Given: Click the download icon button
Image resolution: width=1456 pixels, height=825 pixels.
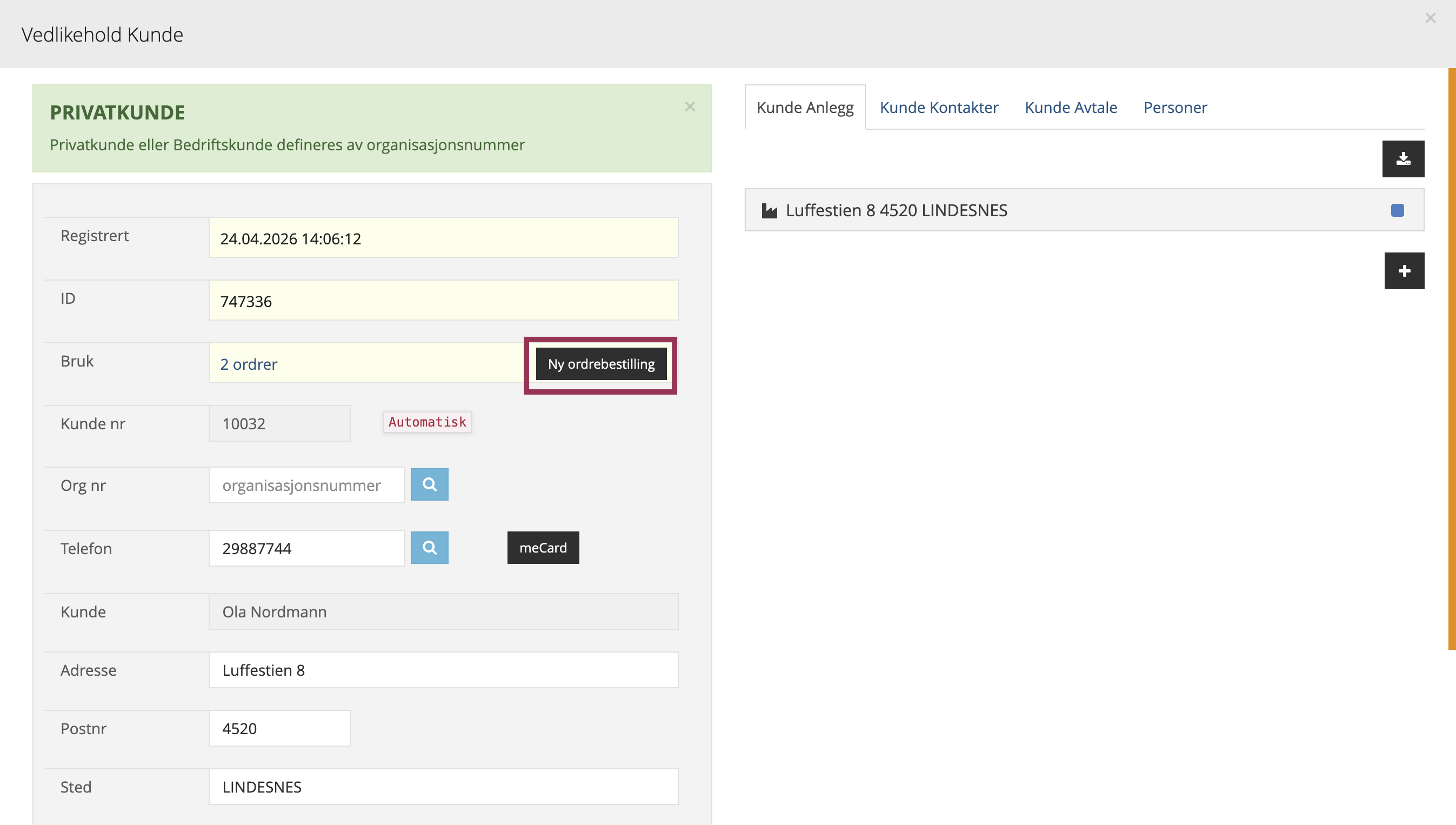Looking at the screenshot, I should 1403,158.
